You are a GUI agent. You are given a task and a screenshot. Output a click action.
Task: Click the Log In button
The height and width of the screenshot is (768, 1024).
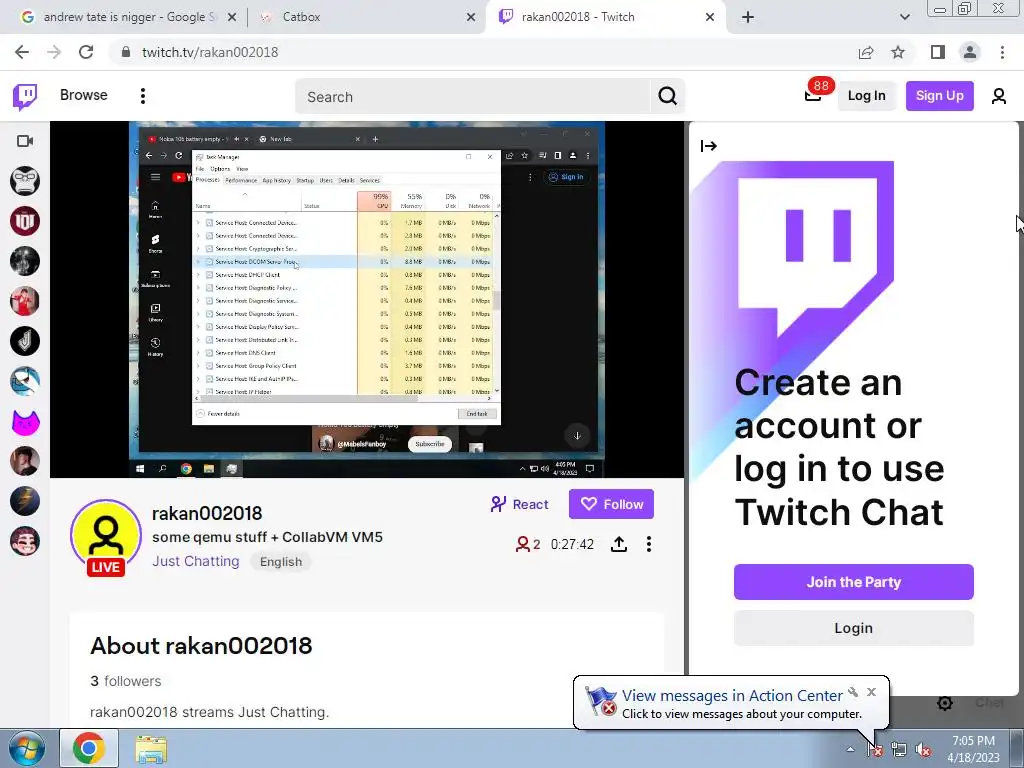[867, 96]
